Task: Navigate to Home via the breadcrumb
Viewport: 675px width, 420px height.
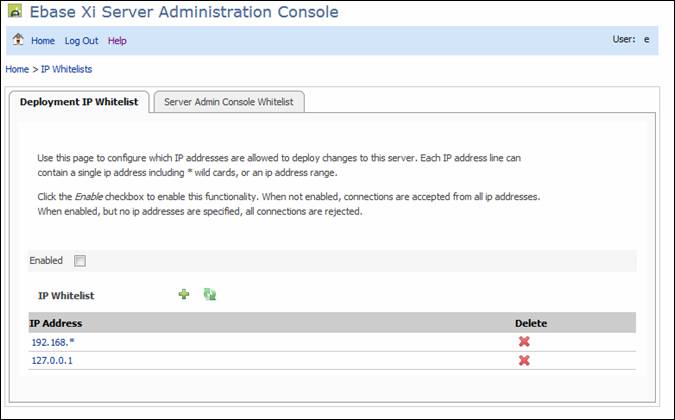Action: (x=17, y=69)
